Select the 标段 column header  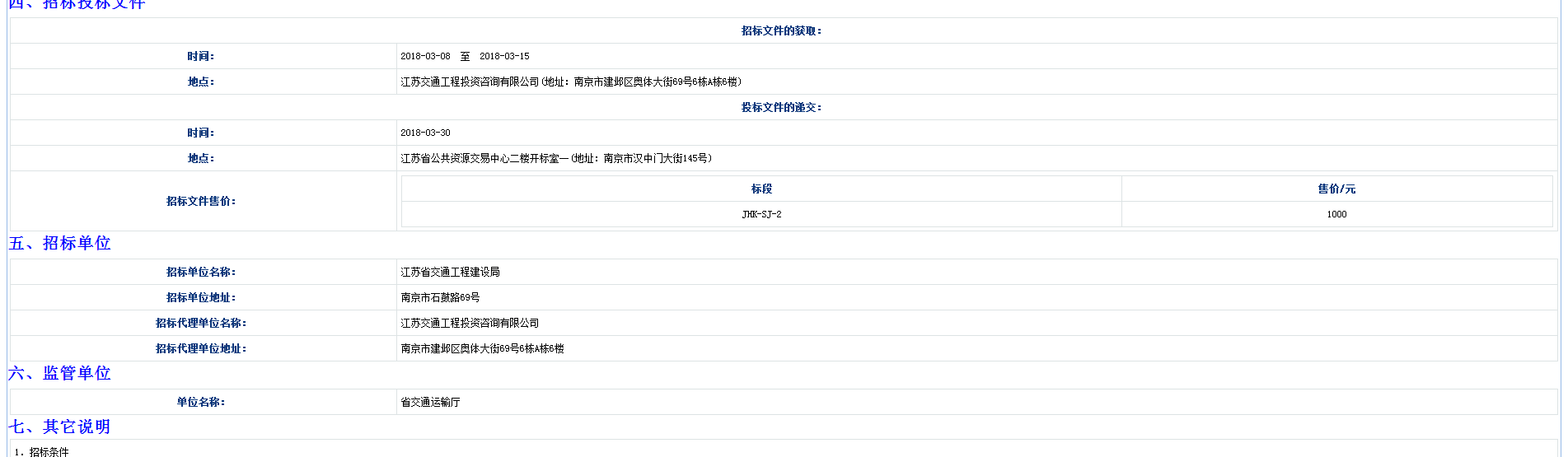coord(761,189)
